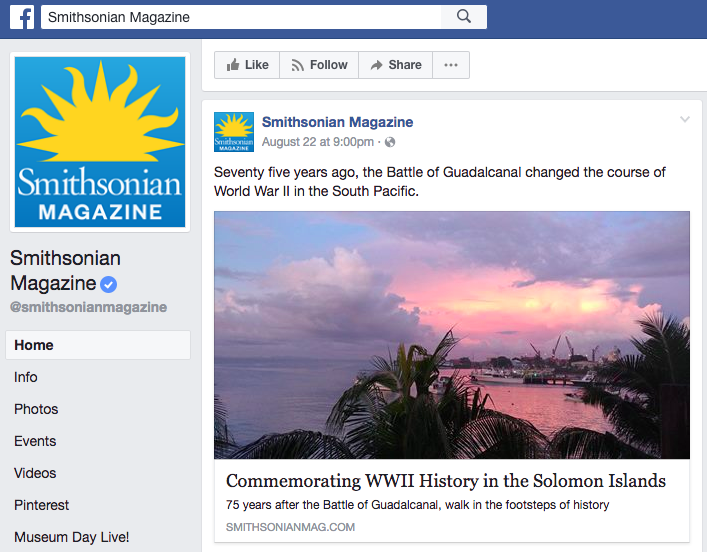Image resolution: width=707 pixels, height=552 pixels.
Task: Open the Pinterest section
Action: pyautogui.click(x=41, y=505)
